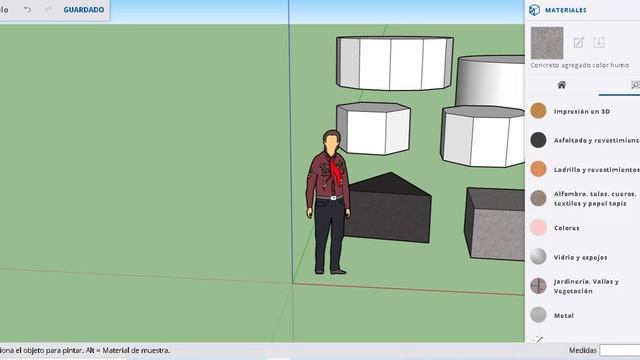Click the white octagonal prism
640x360 pixels.
483,136
